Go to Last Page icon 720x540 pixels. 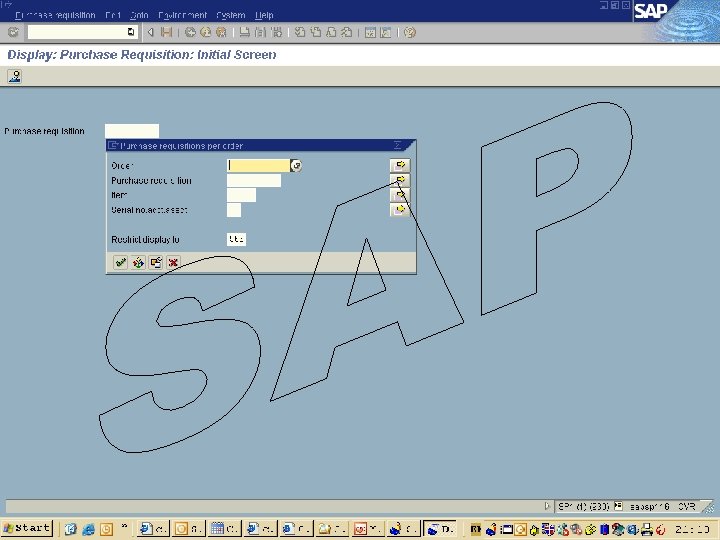coord(347,32)
